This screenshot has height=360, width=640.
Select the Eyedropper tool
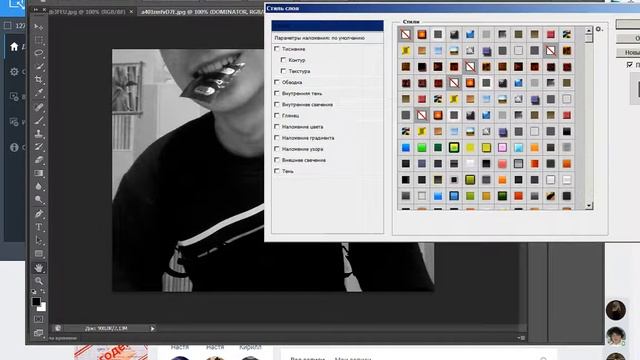(x=39, y=93)
